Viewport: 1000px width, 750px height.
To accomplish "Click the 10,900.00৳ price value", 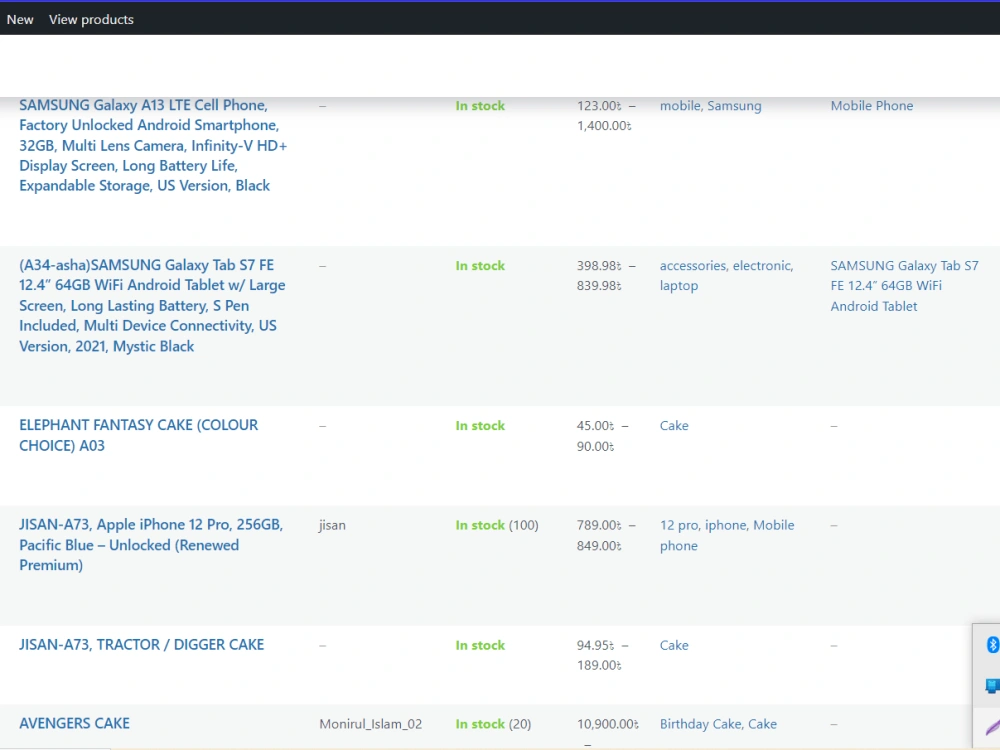I will point(608,724).
